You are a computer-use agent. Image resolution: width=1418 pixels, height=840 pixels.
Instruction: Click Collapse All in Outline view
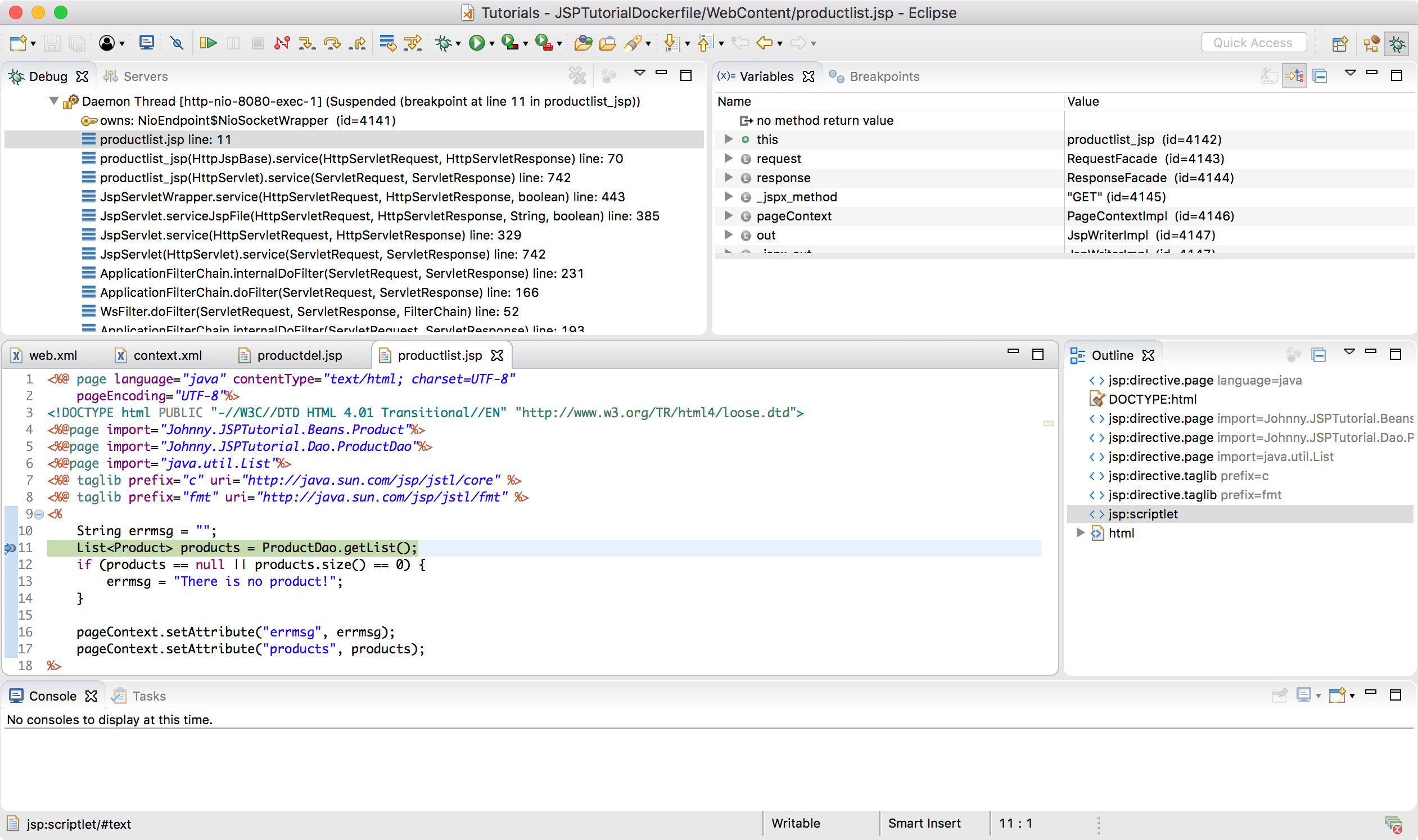pos(1319,355)
